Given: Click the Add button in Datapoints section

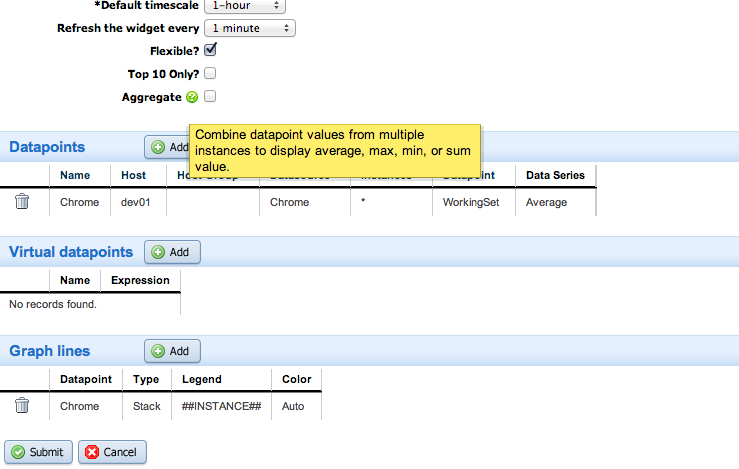Looking at the screenshot, I should click(x=168, y=147).
